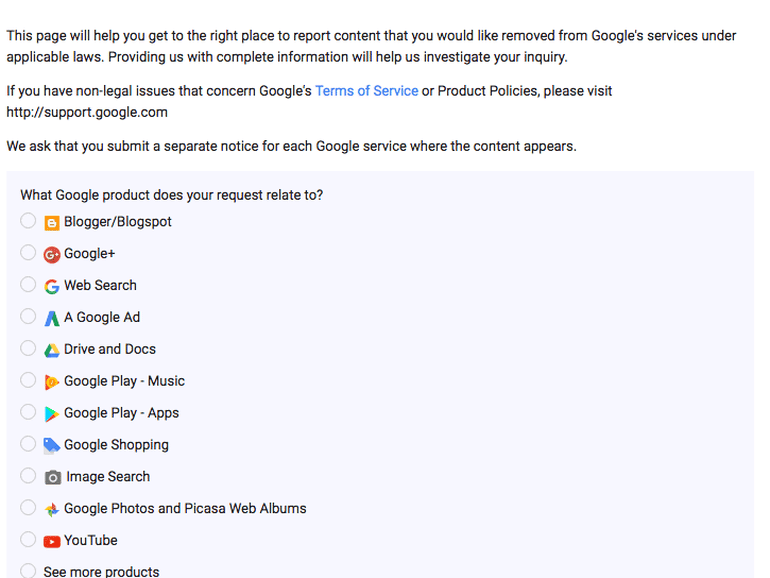The height and width of the screenshot is (578, 770).
Task: Click the Google Play Music icon
Action: [52, 382]
